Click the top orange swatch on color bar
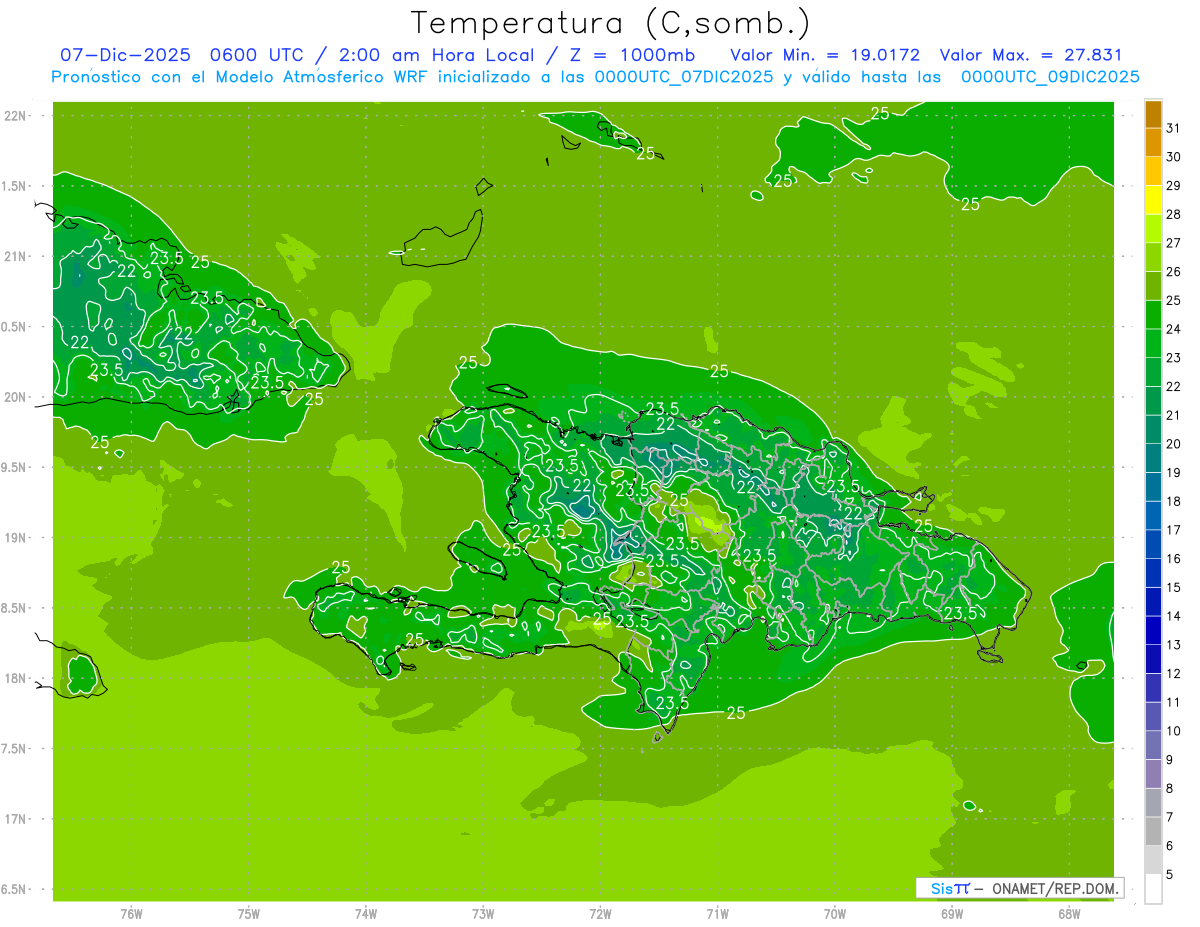 pos(1153,114)
